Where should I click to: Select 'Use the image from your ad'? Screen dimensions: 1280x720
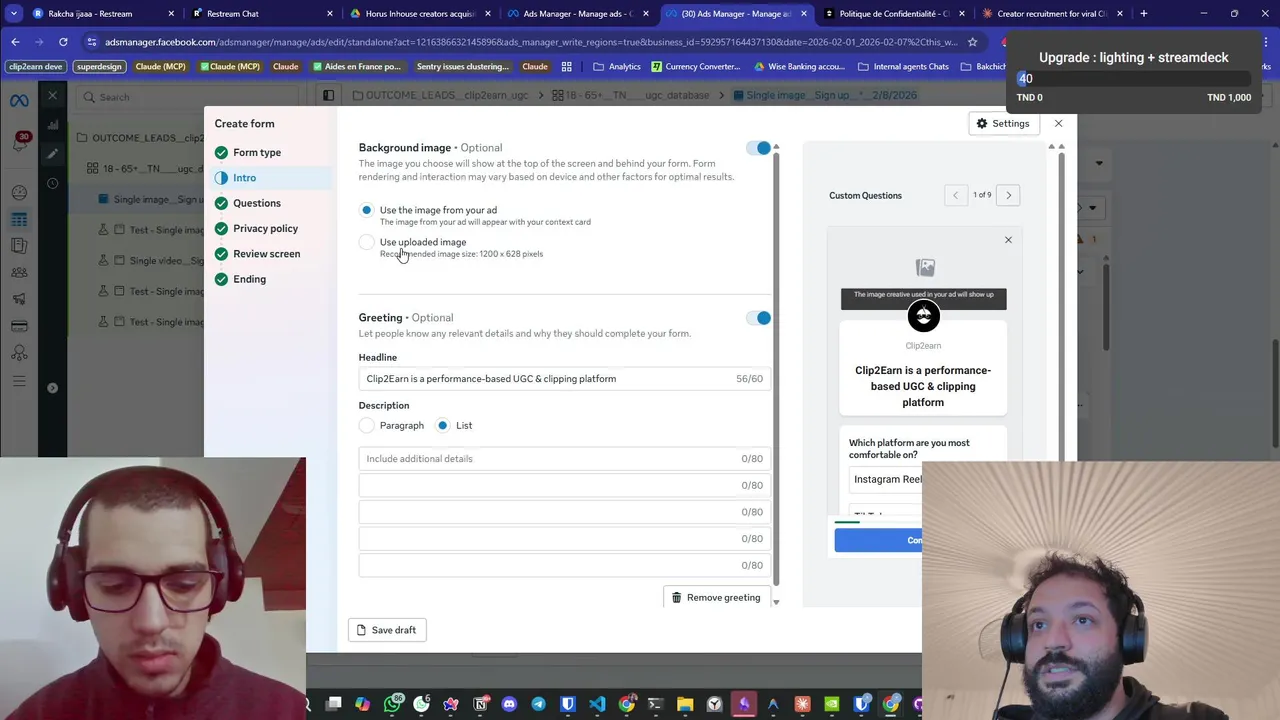[367, 210]
